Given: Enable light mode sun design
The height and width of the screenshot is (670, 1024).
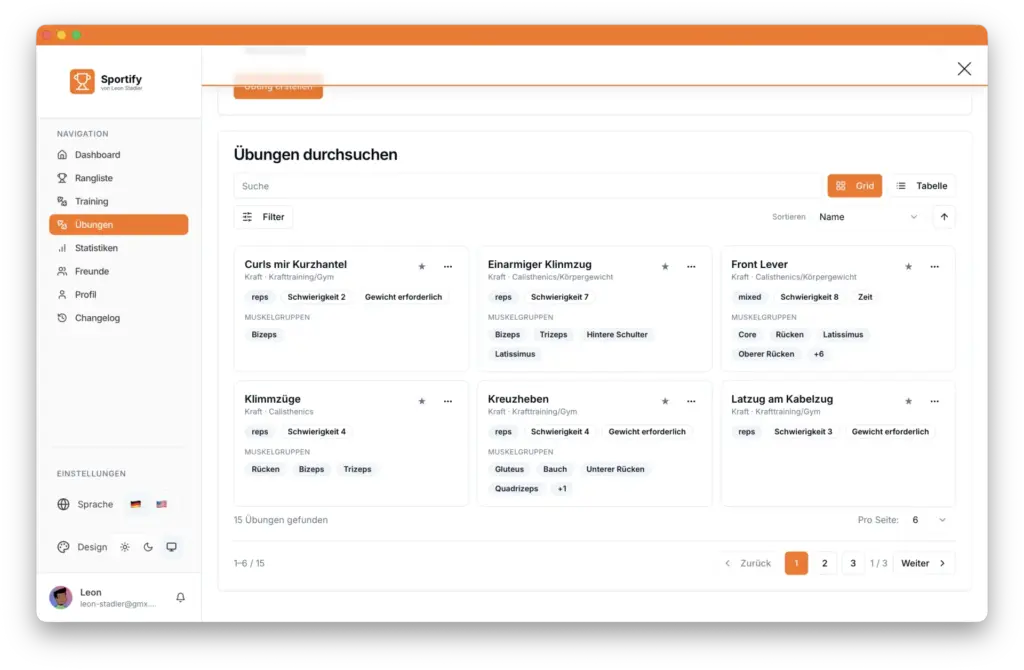Looking at the screenshot, I should pos(125,547).
